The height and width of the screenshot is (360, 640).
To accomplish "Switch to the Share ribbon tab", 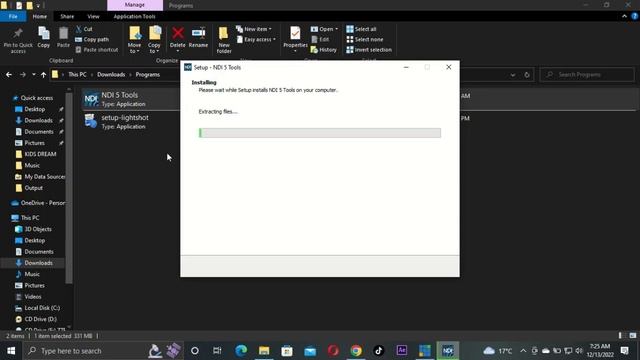I will pyautogui.click(x=67, y=16).
